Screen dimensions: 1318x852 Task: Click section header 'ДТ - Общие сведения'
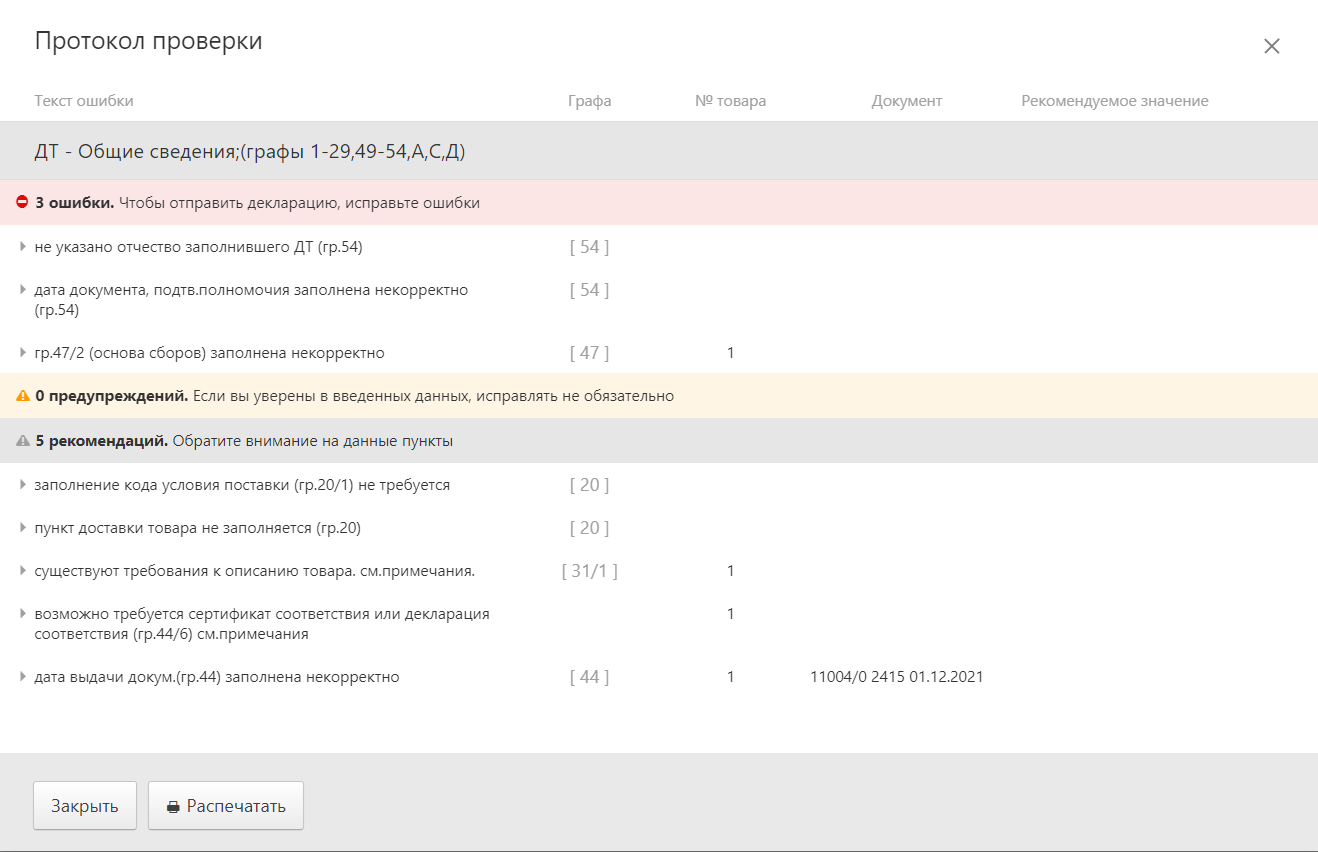[x=250, y=152]
